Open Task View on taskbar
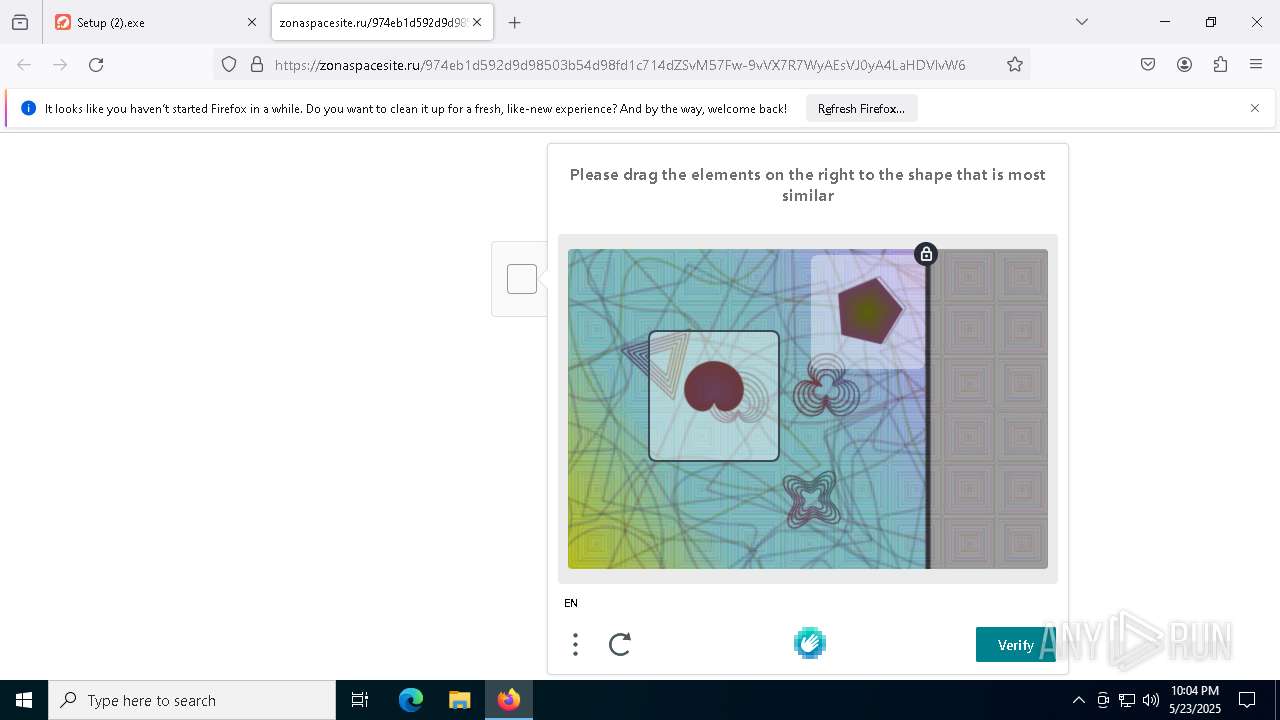This screenshot has height=720, width=1280. coord(360,700)
